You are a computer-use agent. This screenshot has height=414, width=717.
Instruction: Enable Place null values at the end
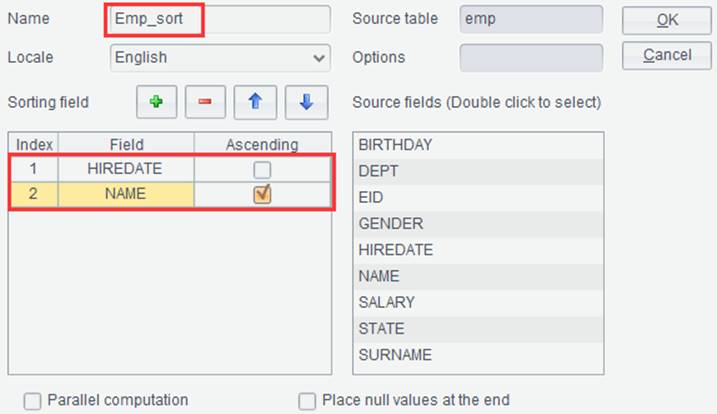[x=307, y=401]
